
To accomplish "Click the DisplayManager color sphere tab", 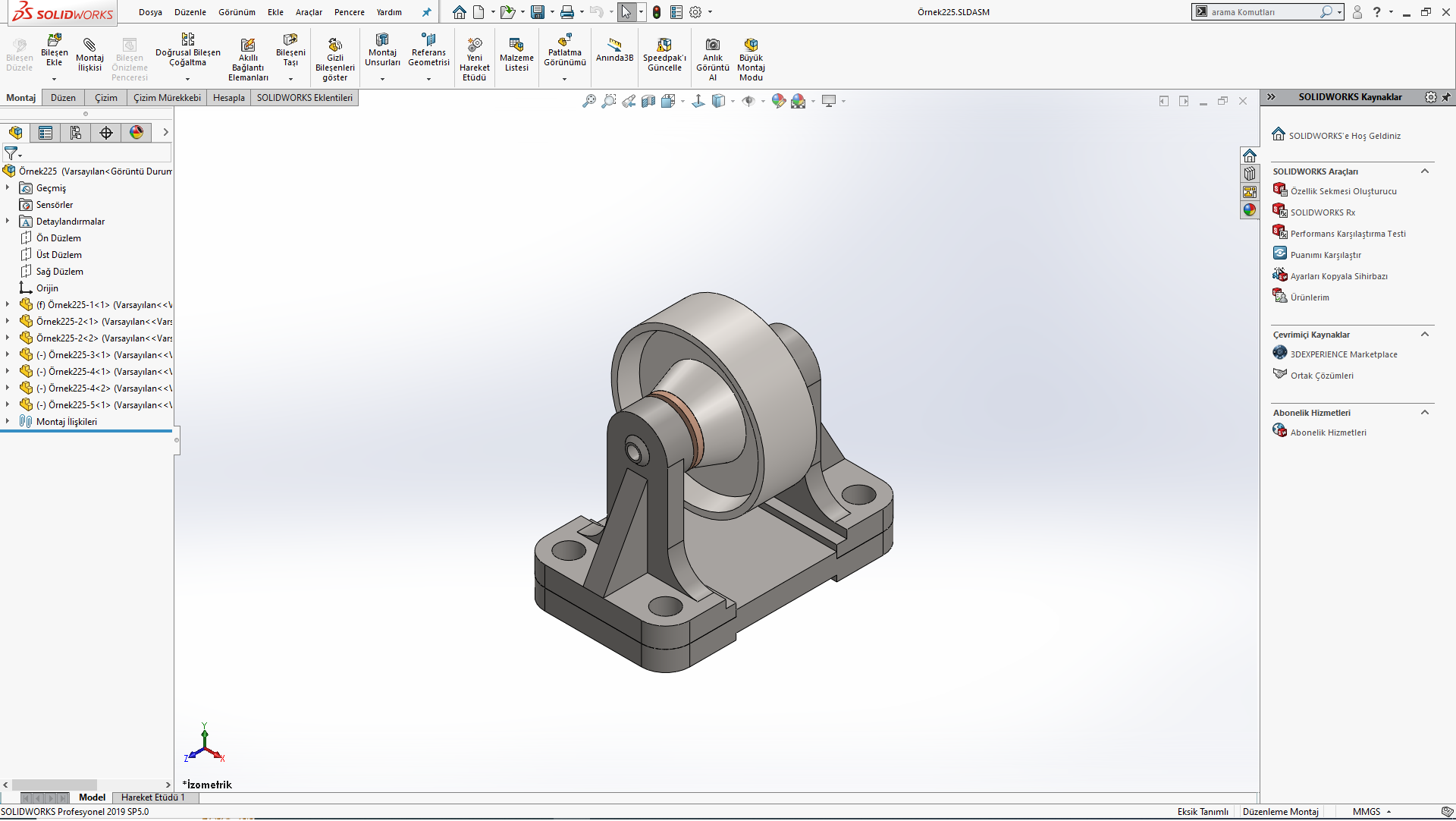I will [136, 133].
